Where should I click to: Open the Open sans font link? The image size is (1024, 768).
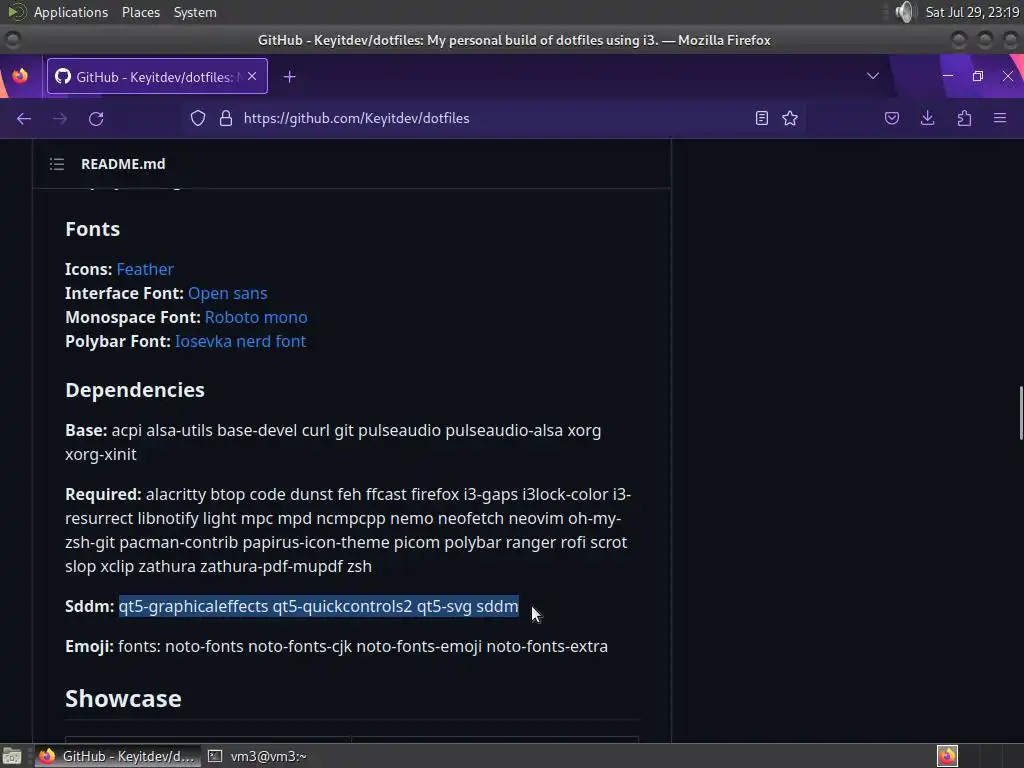click(227, 293)
